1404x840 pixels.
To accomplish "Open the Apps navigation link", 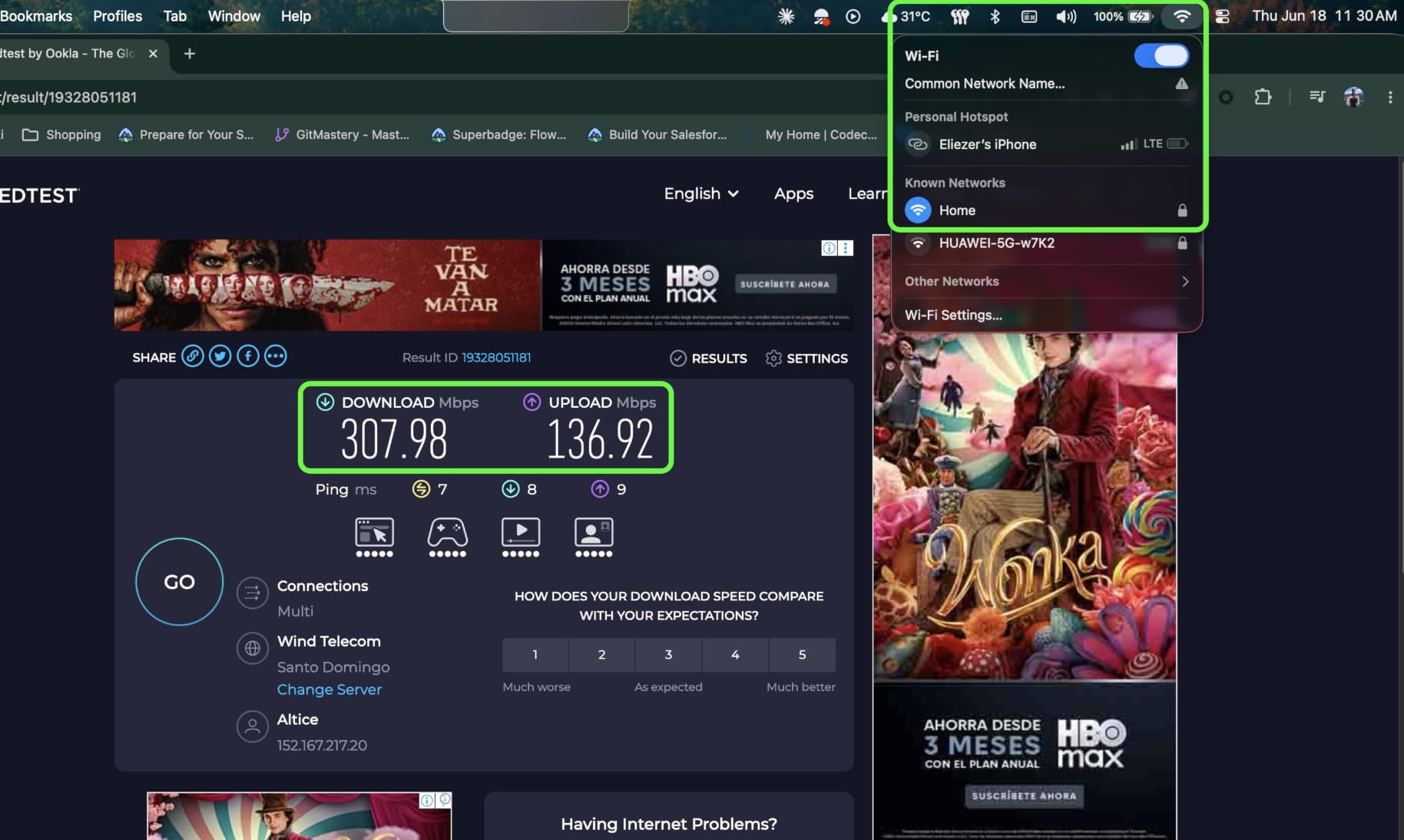I will tap(793, 193).
